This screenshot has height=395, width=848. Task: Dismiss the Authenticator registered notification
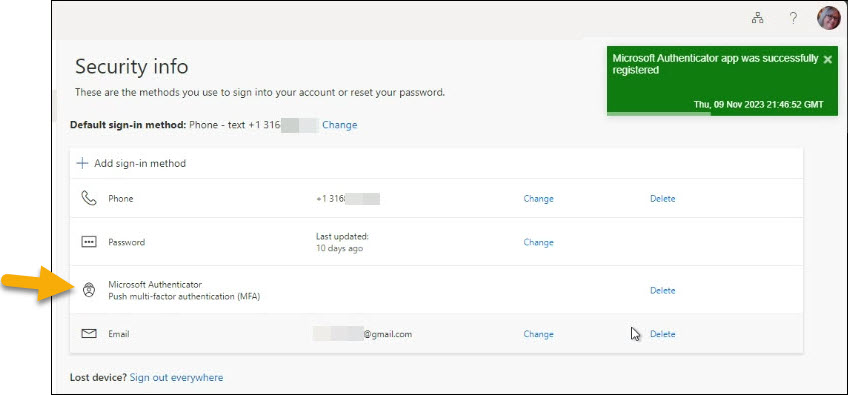(827, 60)
